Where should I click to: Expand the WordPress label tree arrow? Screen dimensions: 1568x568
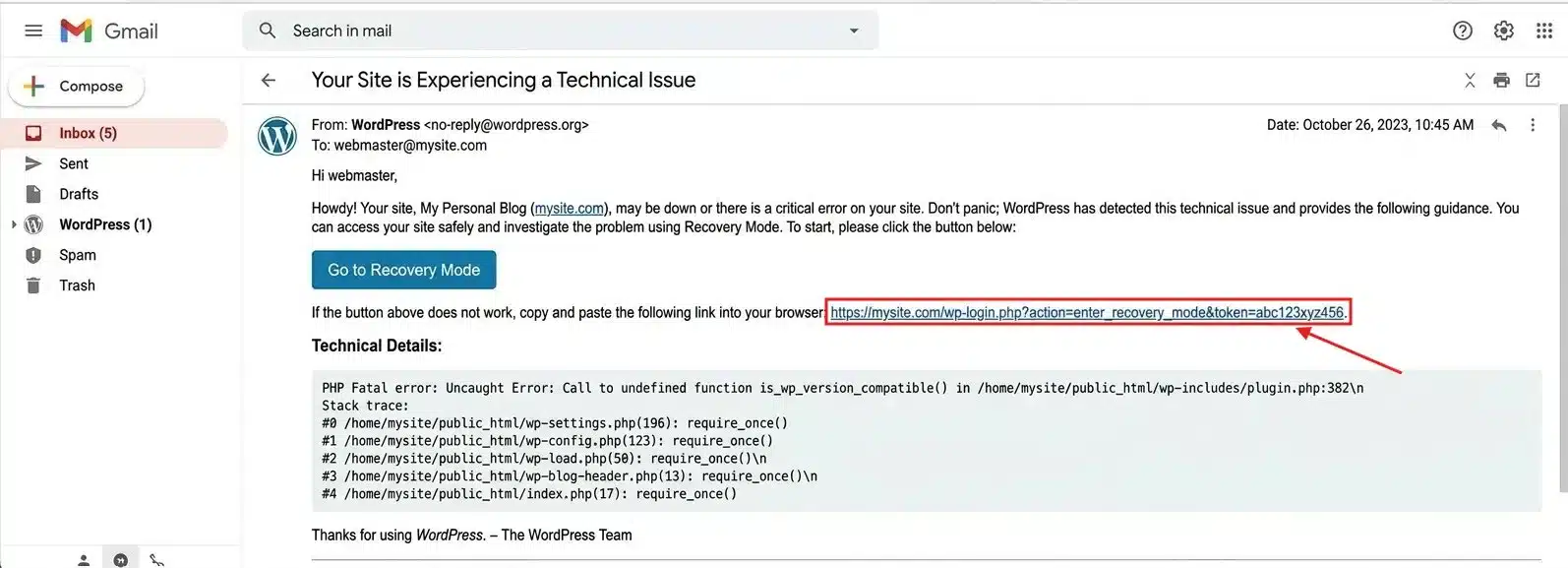[x=14, y=224]
